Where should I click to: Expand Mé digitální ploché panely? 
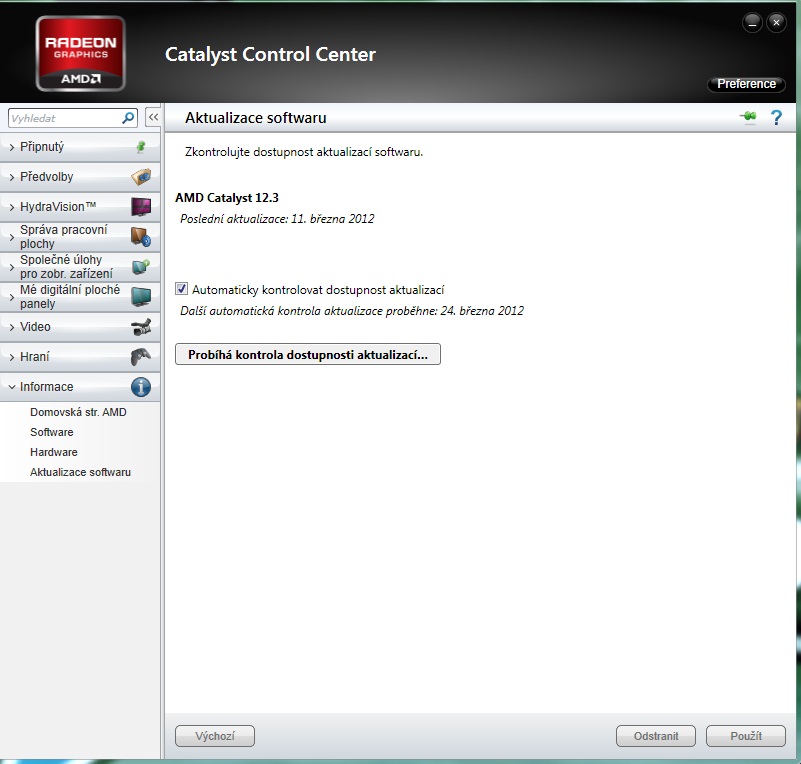coord(80,297)
